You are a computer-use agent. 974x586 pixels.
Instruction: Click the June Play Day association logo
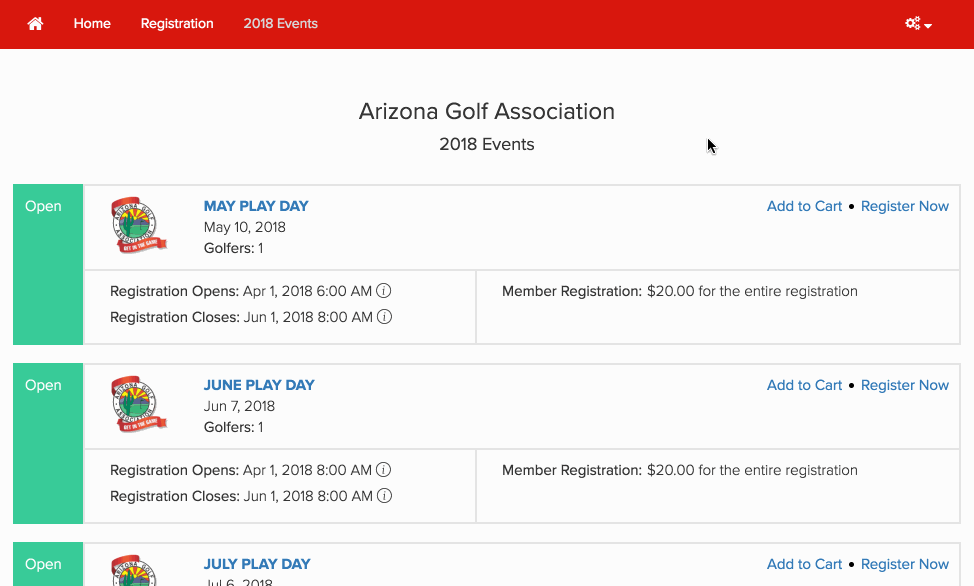click(x=139, y=404)
